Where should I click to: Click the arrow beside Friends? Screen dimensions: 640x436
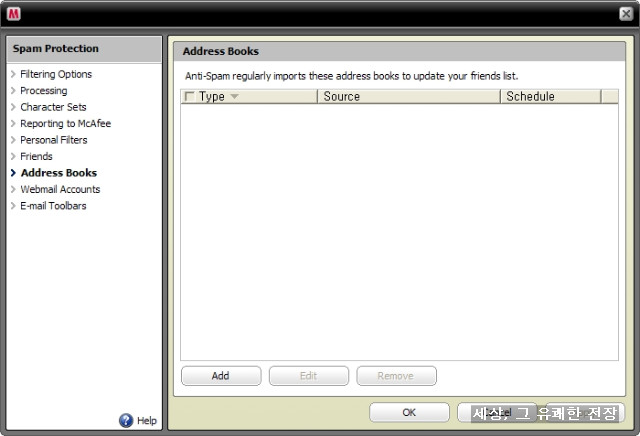(x=13, y=156)
